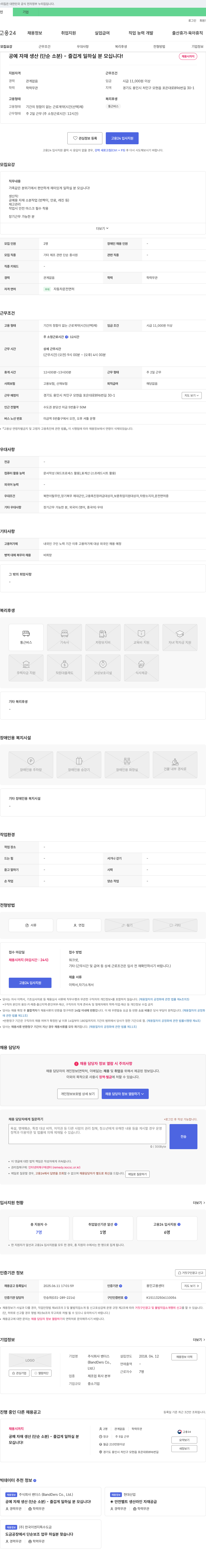This screenshot has width=206, height=1568.
Task: Click the 요약보기 button
Action: (184, 1440)
